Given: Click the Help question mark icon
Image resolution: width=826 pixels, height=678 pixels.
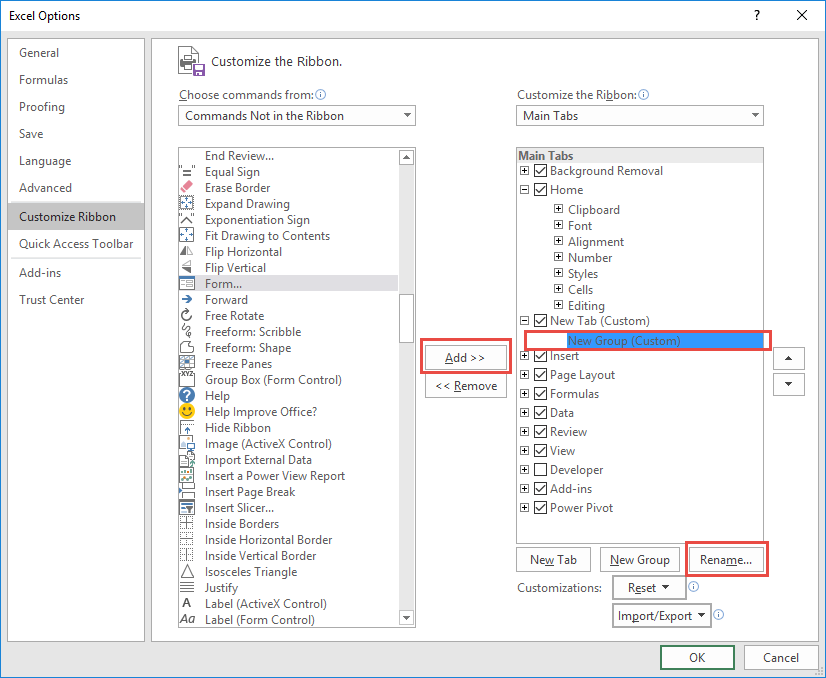Looking at the screenshot, I should tap(186, 395).
